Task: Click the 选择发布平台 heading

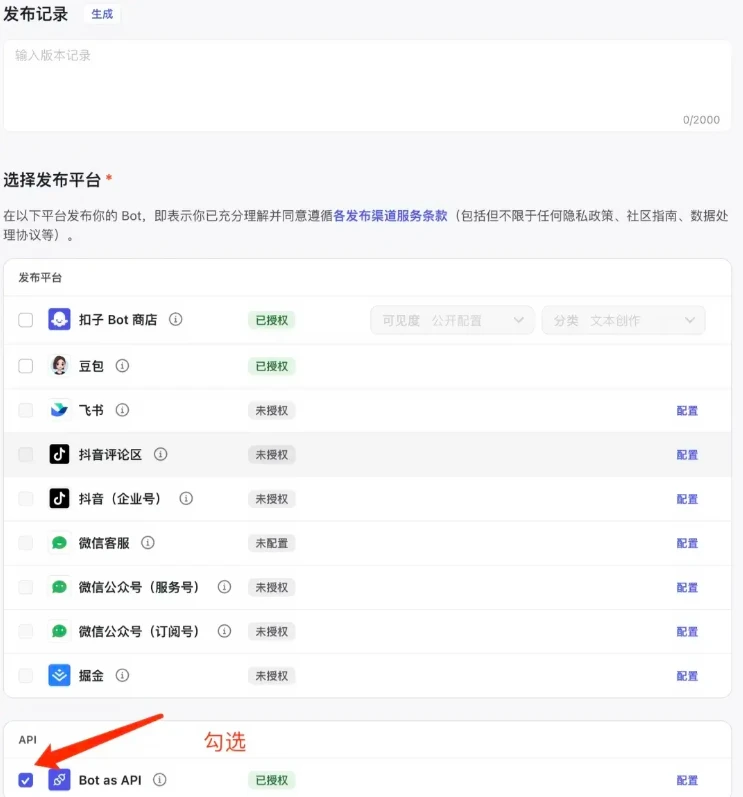Action: (x=52, y=179)
